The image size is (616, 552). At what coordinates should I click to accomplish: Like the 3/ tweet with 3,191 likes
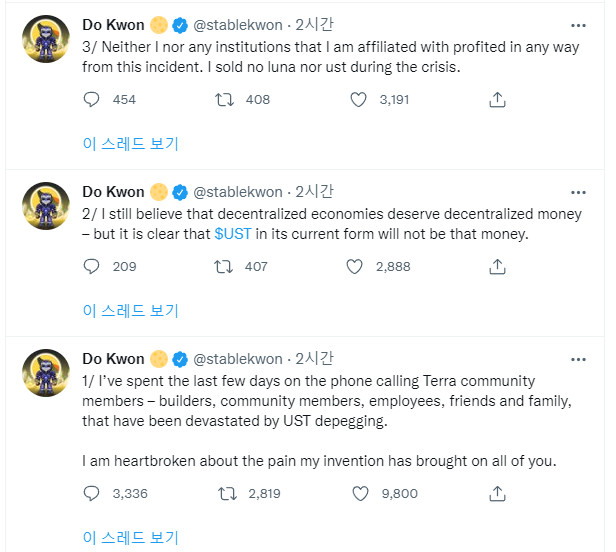coord(359,100)
